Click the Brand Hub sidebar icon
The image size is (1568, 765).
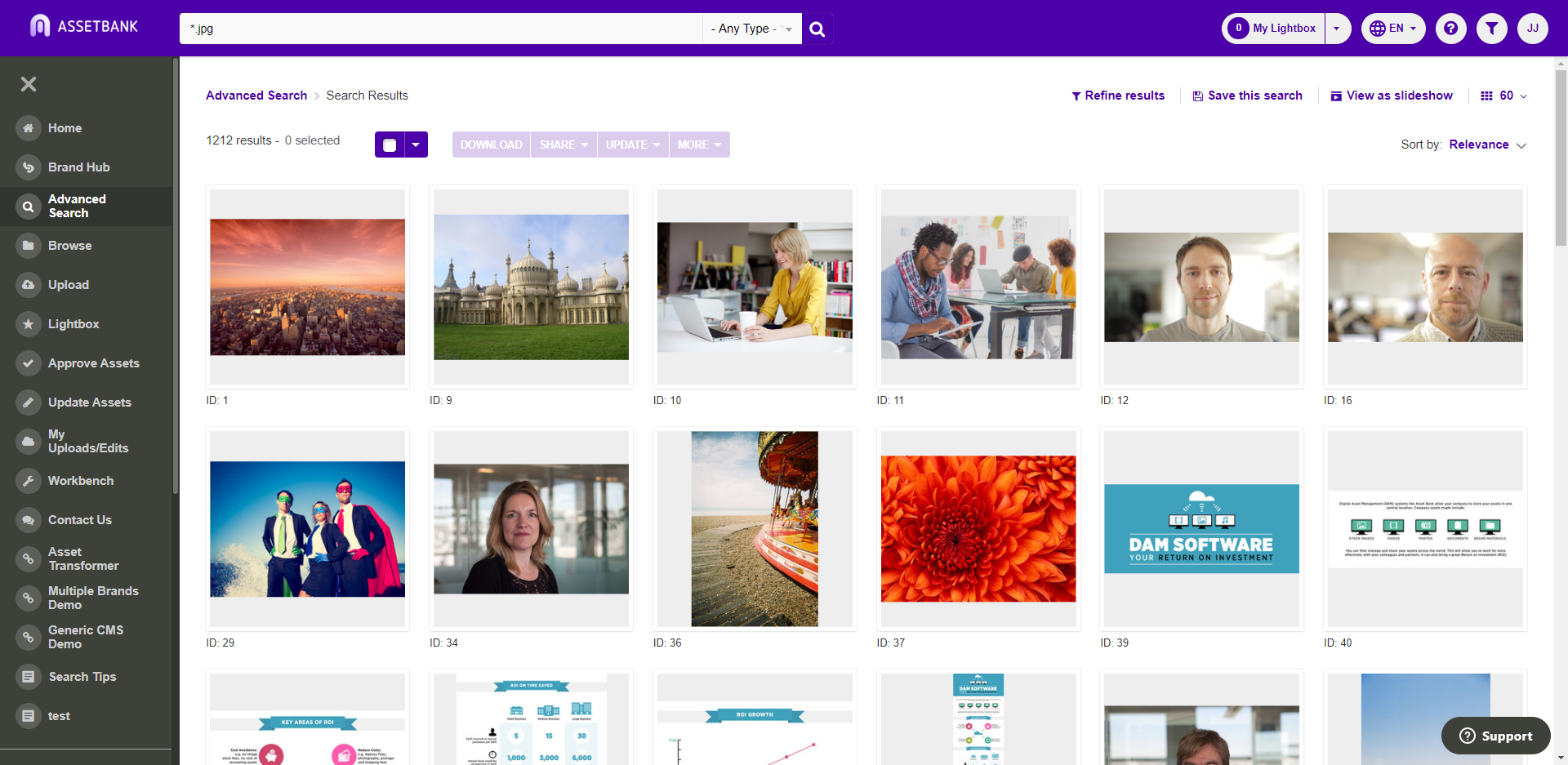point(29,167)
